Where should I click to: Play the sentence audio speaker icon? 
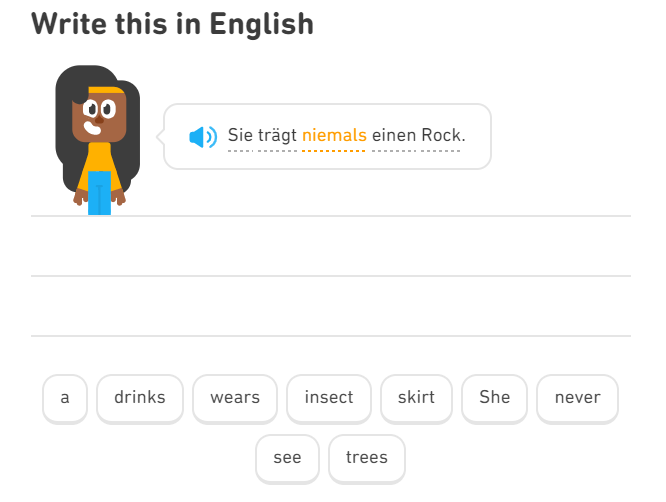tap(203, 136)
